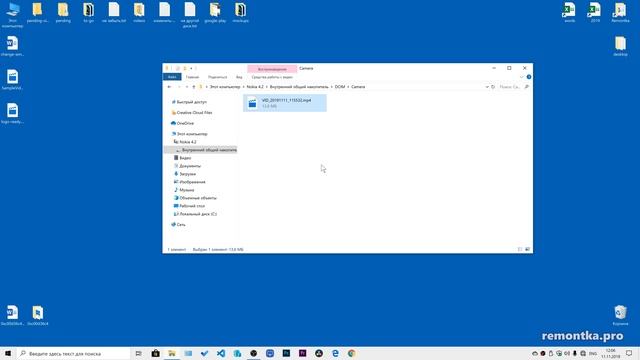This screenshot has height=360, width=640.
Task: Open recent locations dropdown arrow
Action: [187, 87]
